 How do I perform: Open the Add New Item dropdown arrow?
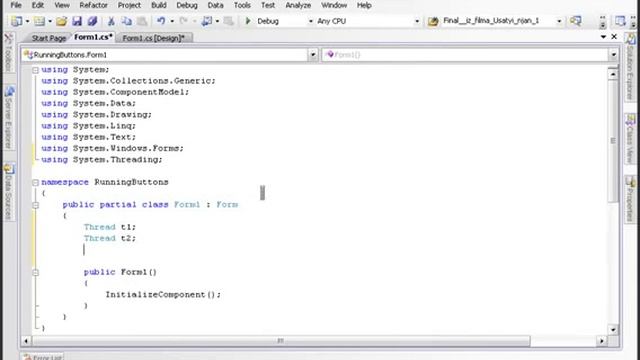click(50, 21)
